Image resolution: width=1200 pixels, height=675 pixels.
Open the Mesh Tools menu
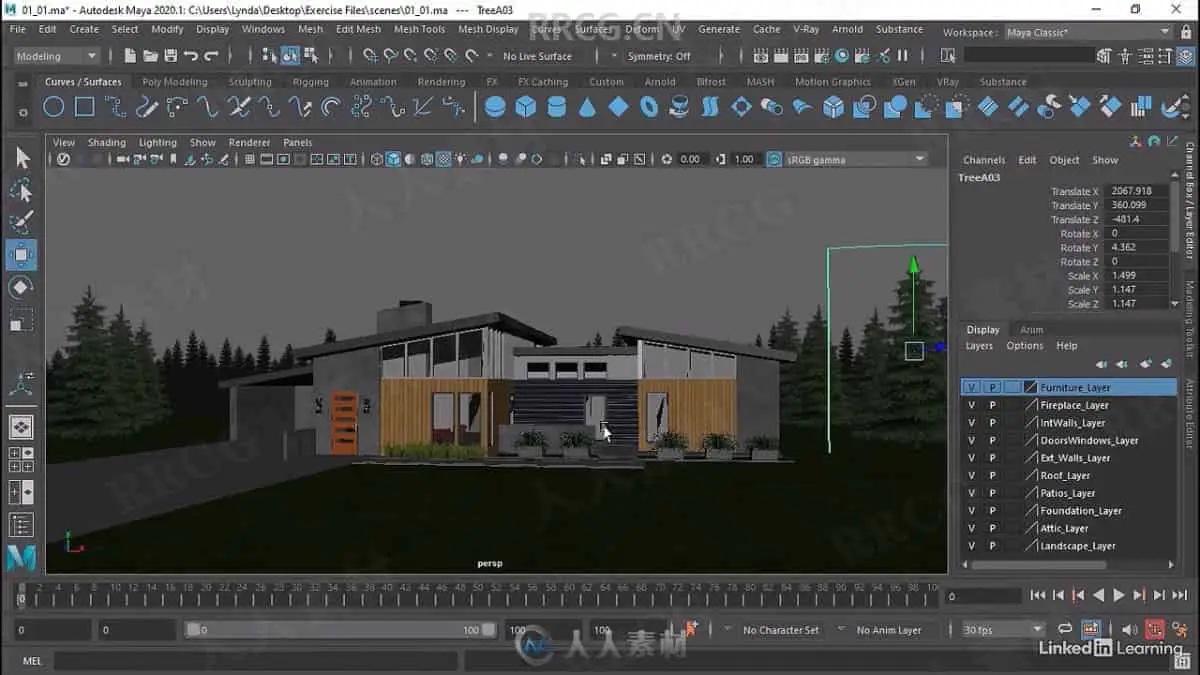[x=419, y=29]
